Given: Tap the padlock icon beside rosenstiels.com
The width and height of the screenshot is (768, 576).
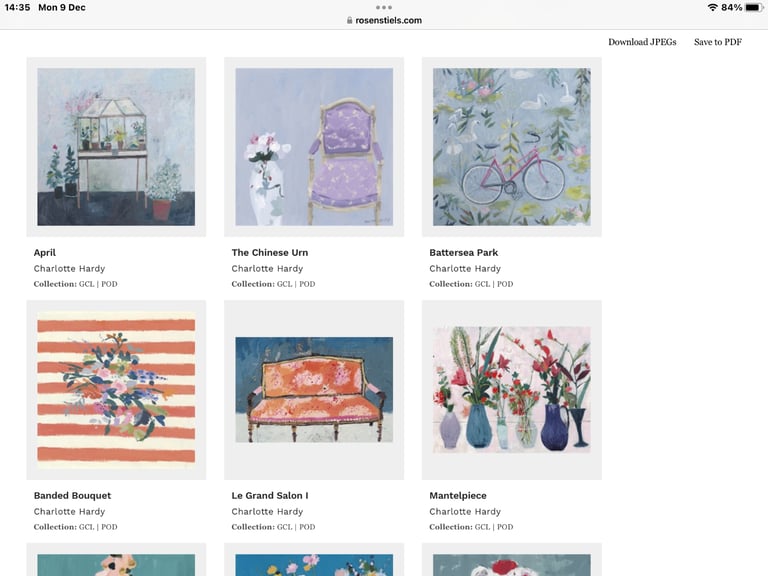Looking at the screenshot, I should (x=349, y=20).
